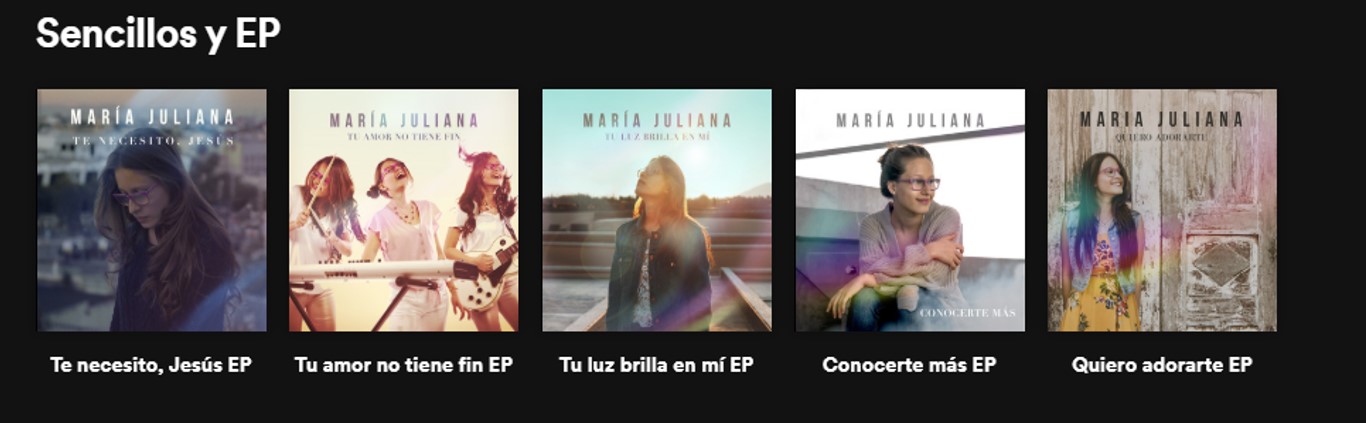This screenshot has width=1366, height=423.
Task: Click the Te necesito, Jesús EP title link
Action: 151,365
